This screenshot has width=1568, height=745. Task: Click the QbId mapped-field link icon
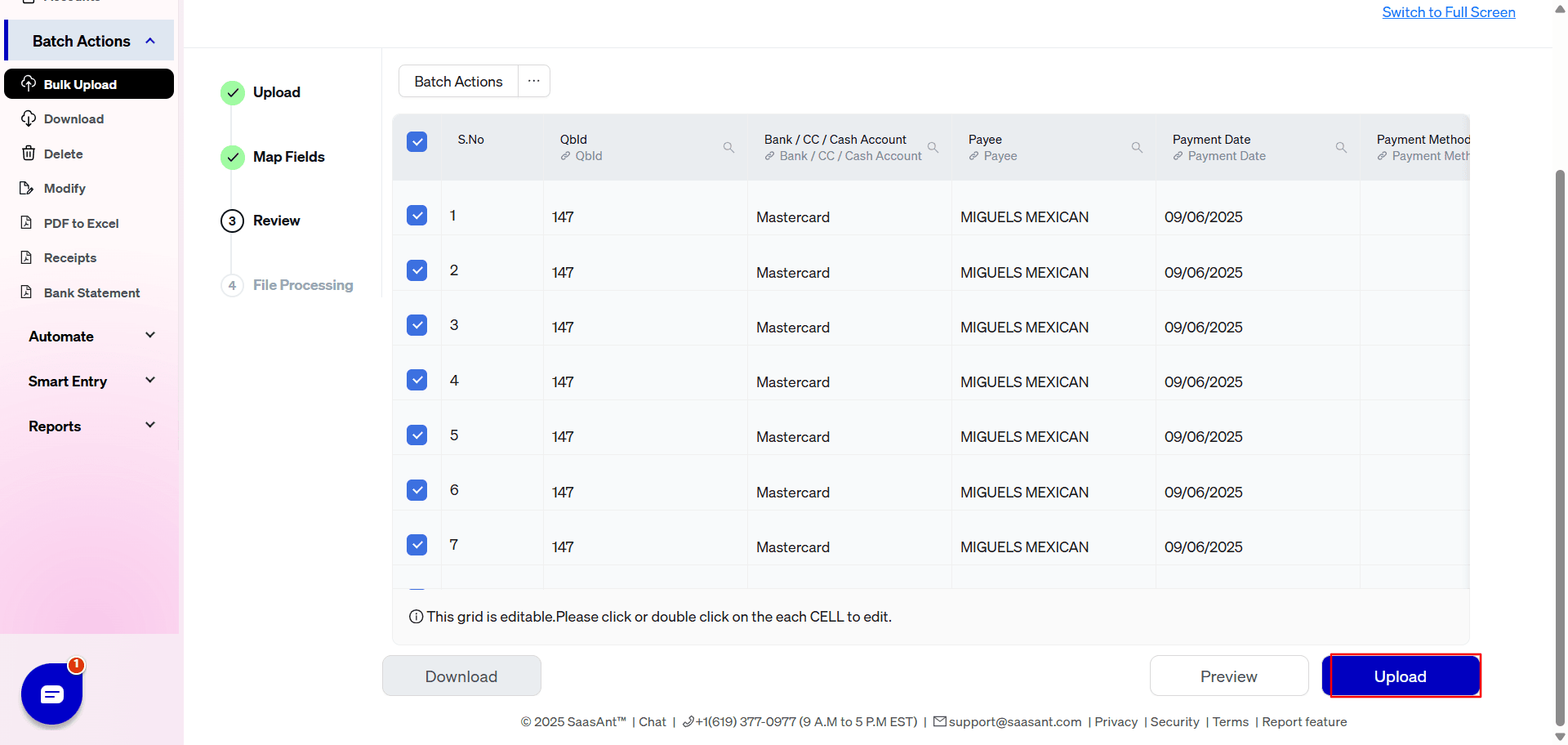(x=565, y=156)
